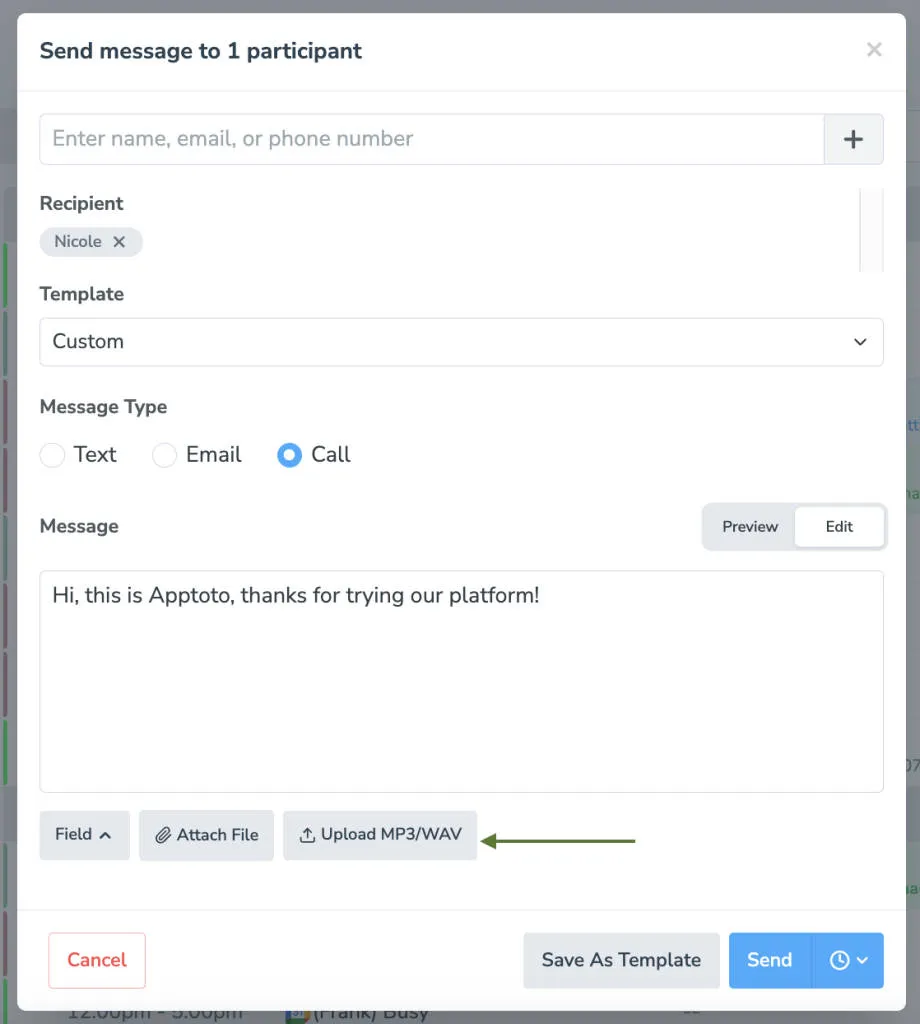Open the Field insert menu

tap(84, 834)
